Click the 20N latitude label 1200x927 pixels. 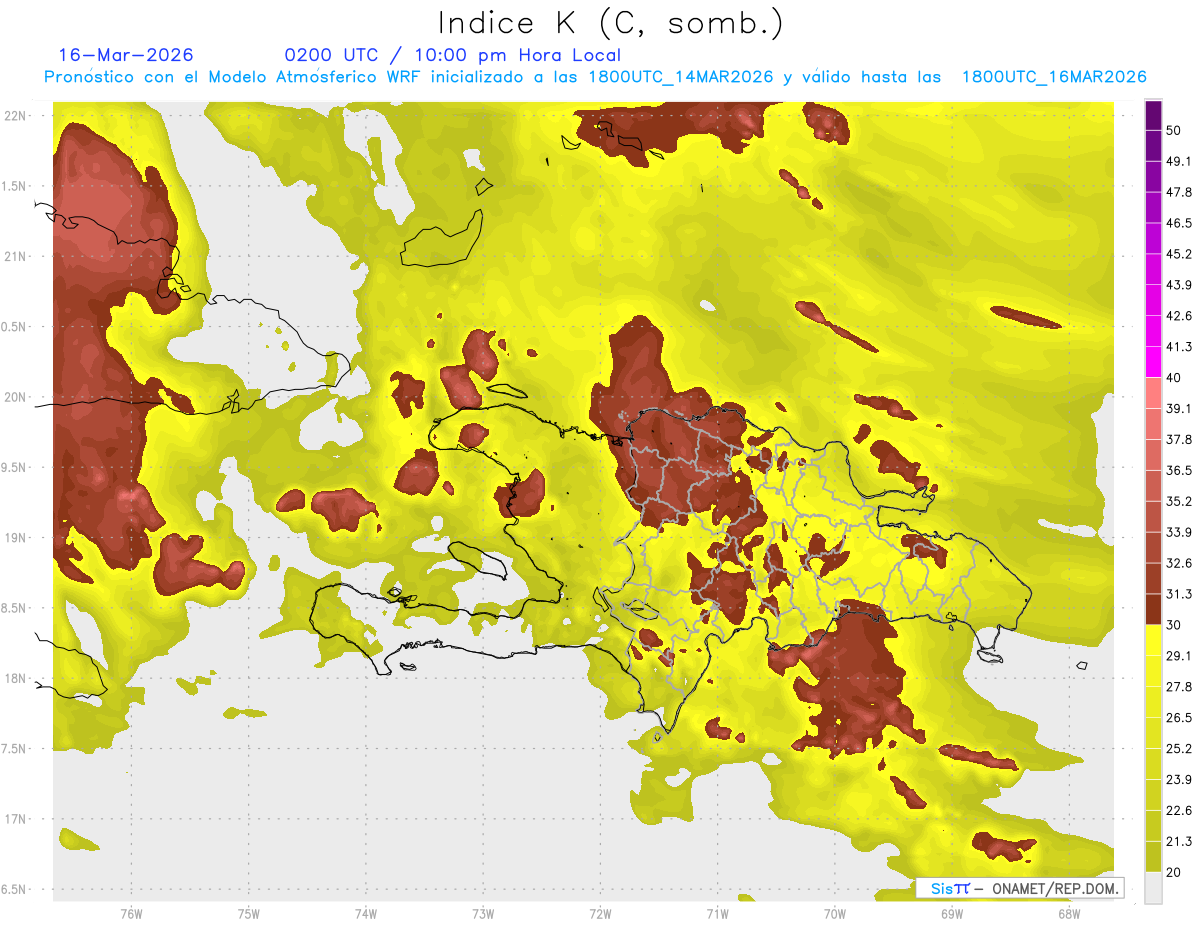point(14,397)
